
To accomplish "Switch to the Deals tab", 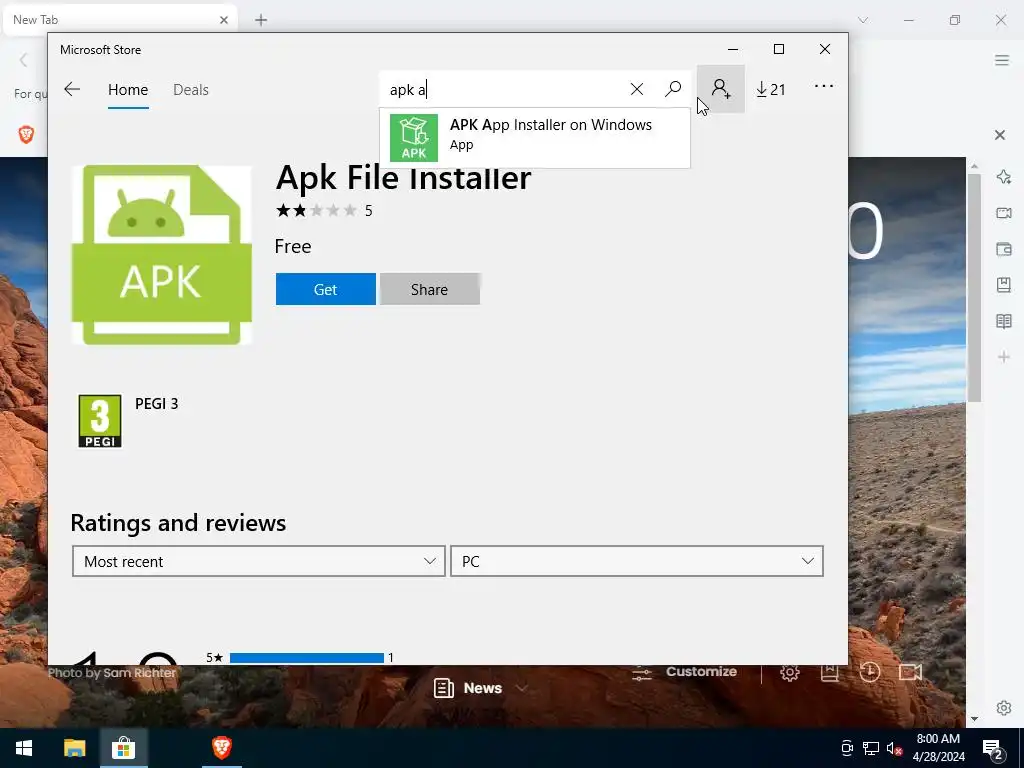I will [x=191, y=90].
